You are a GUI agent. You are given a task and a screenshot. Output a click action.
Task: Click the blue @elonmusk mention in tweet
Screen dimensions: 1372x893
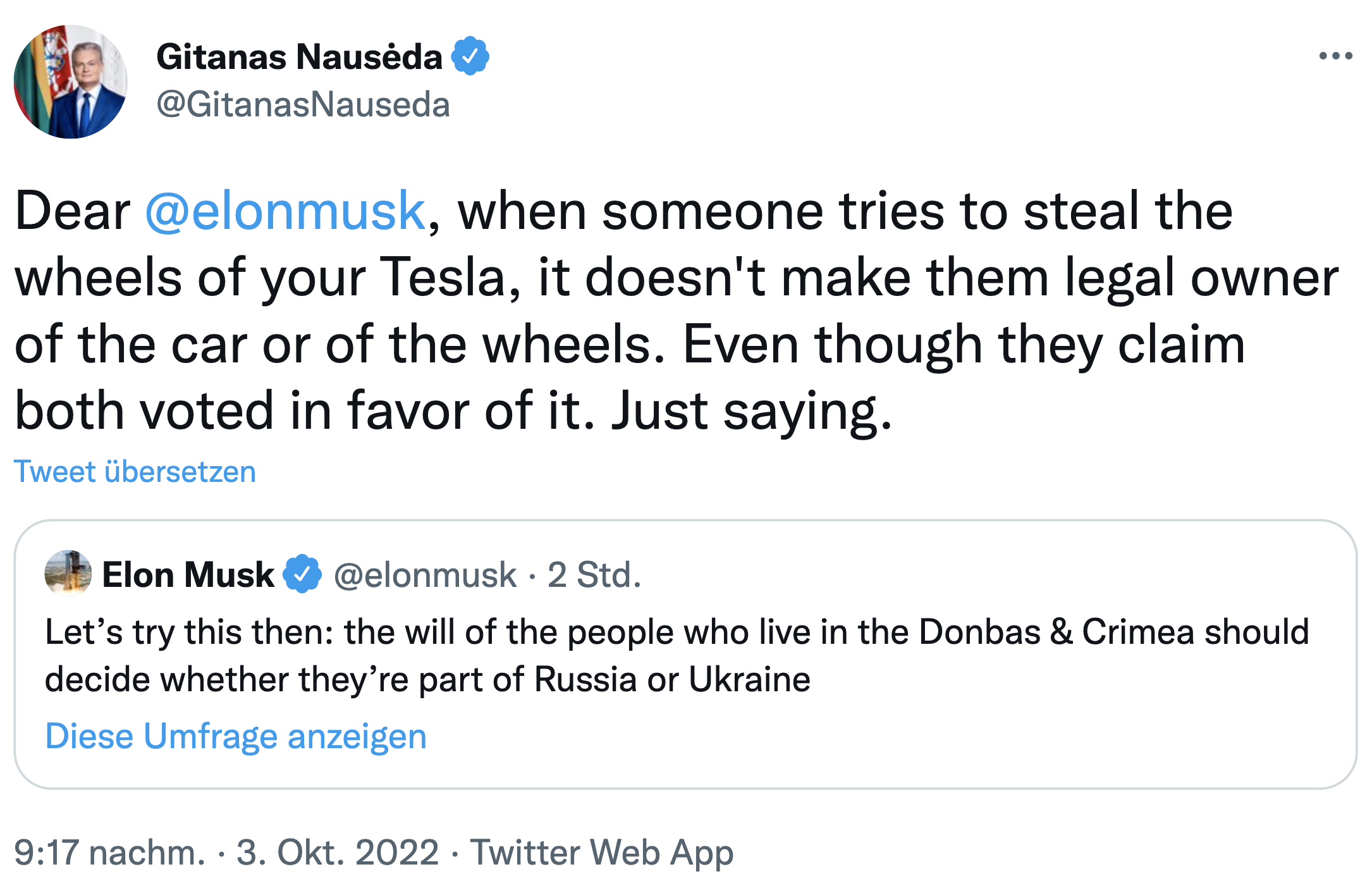click(285, 211)
